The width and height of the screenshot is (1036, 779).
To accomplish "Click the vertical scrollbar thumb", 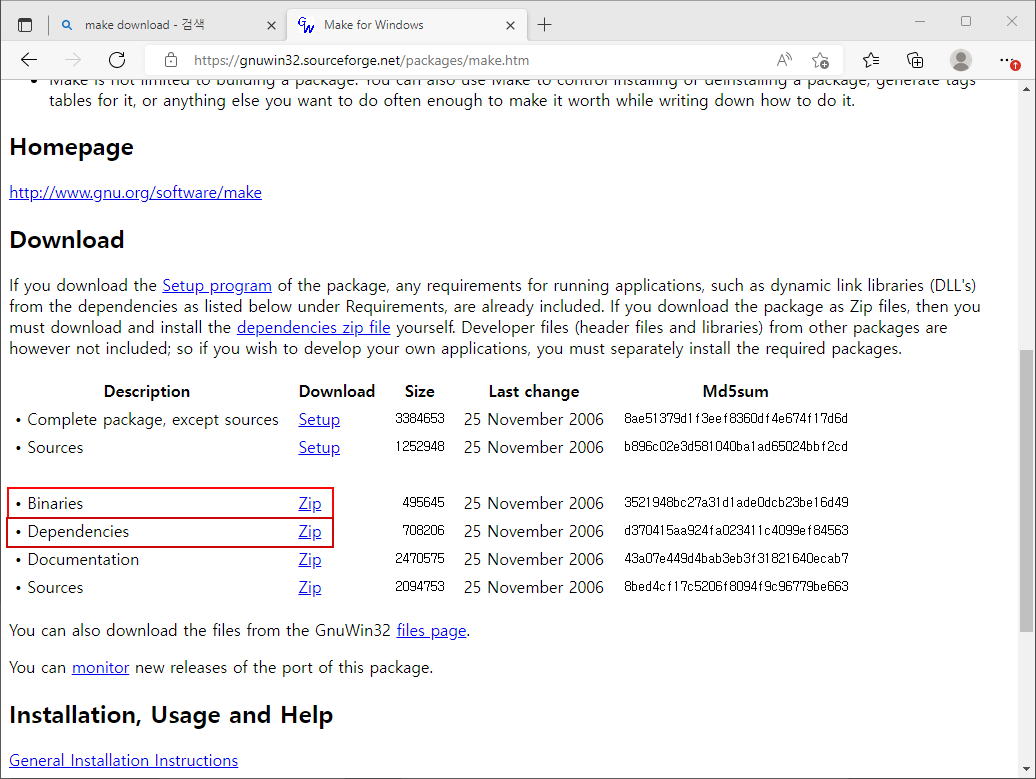I will coord(1026,491).
